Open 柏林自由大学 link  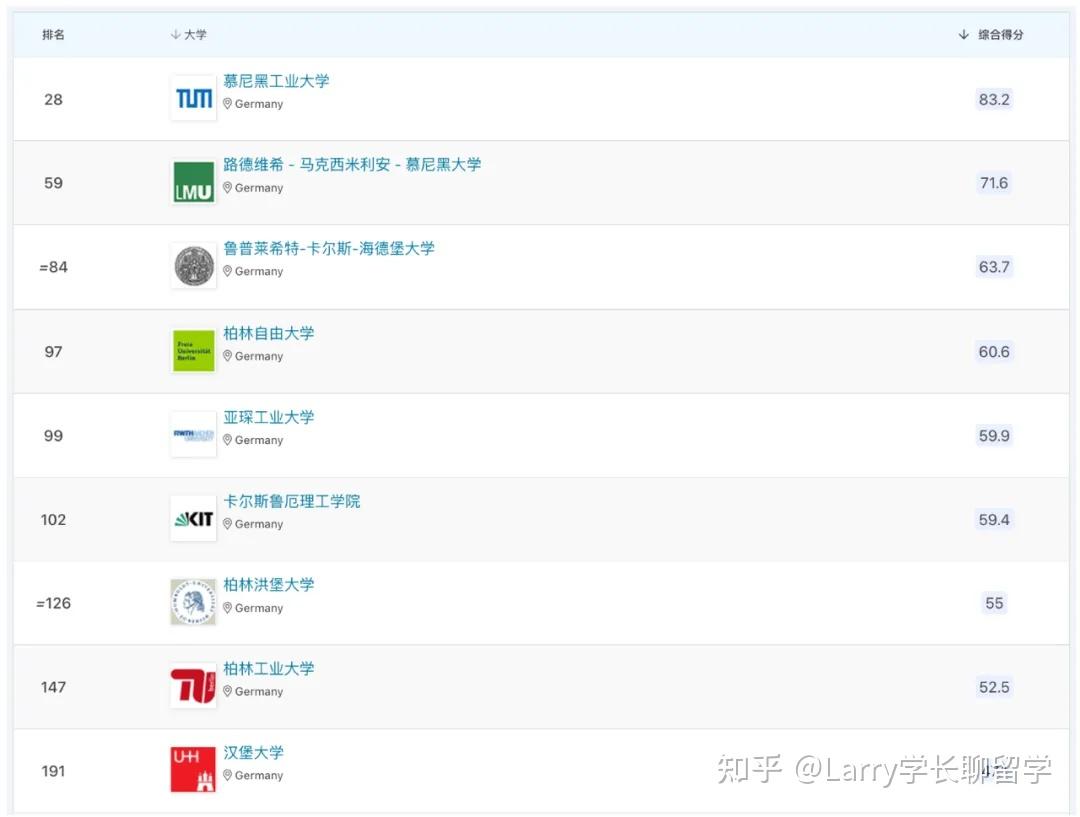tap(269, 333)
